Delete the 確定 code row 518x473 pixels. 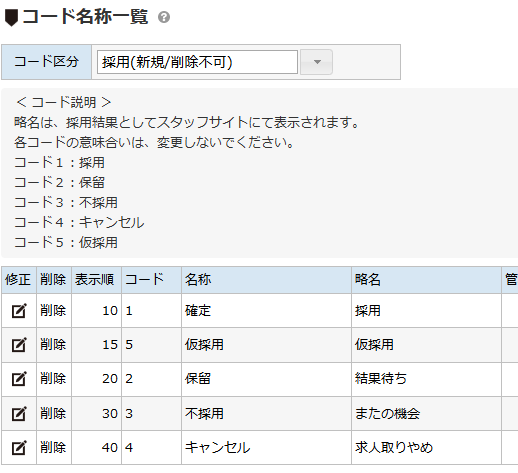tap(53, 311)
